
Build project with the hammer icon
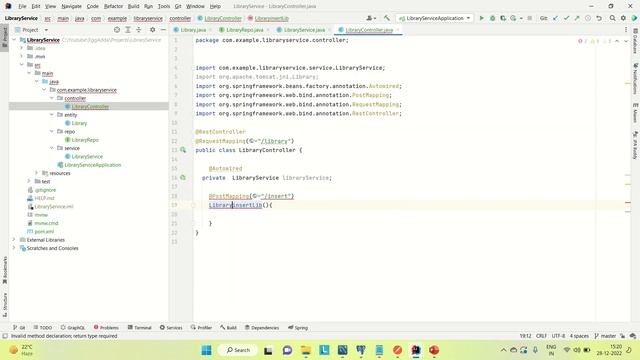coord(387,18)
